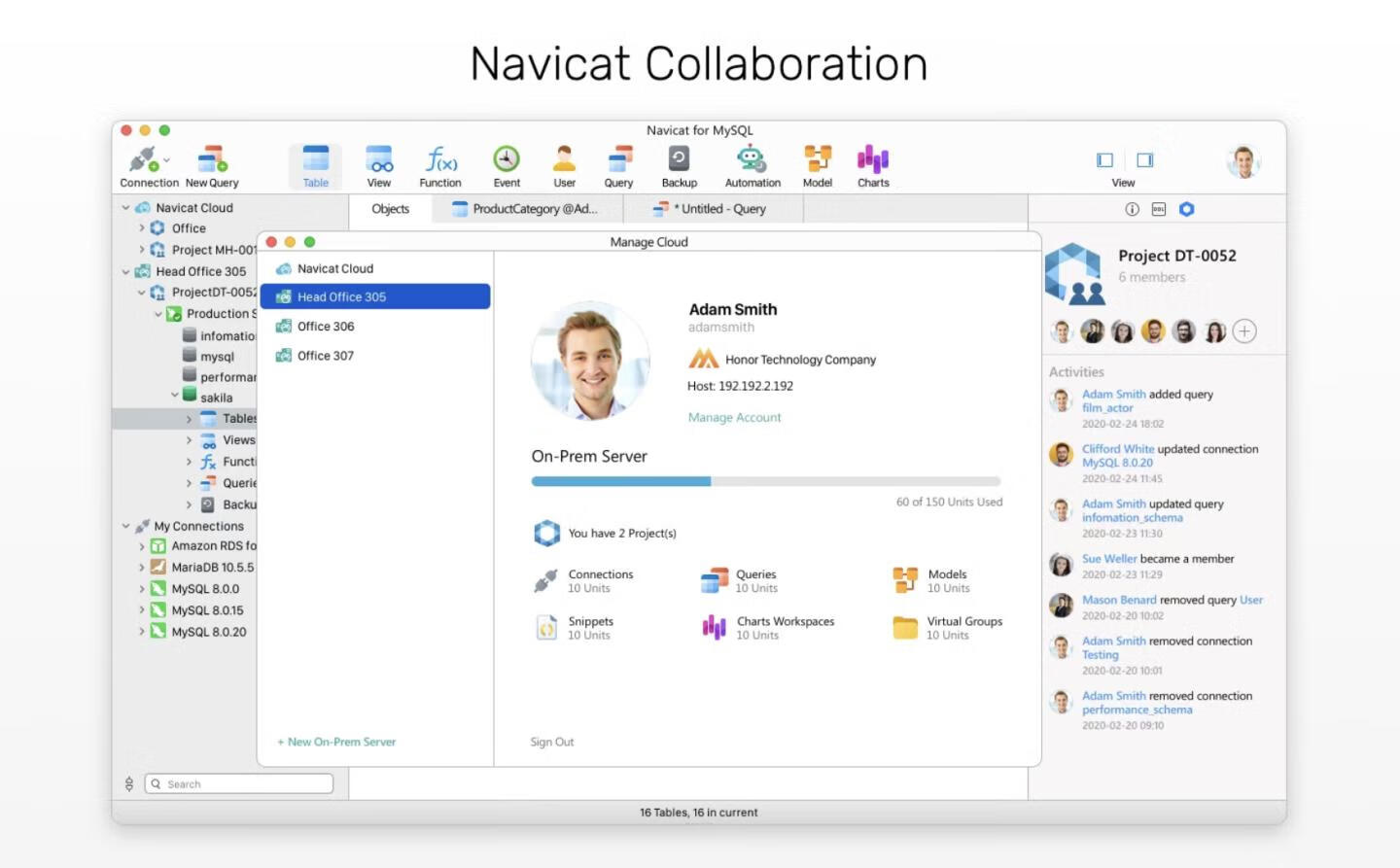The image size is (1400, 868).
Task: Click sidebar filter icon beside Search
Action: coord(128,783)
